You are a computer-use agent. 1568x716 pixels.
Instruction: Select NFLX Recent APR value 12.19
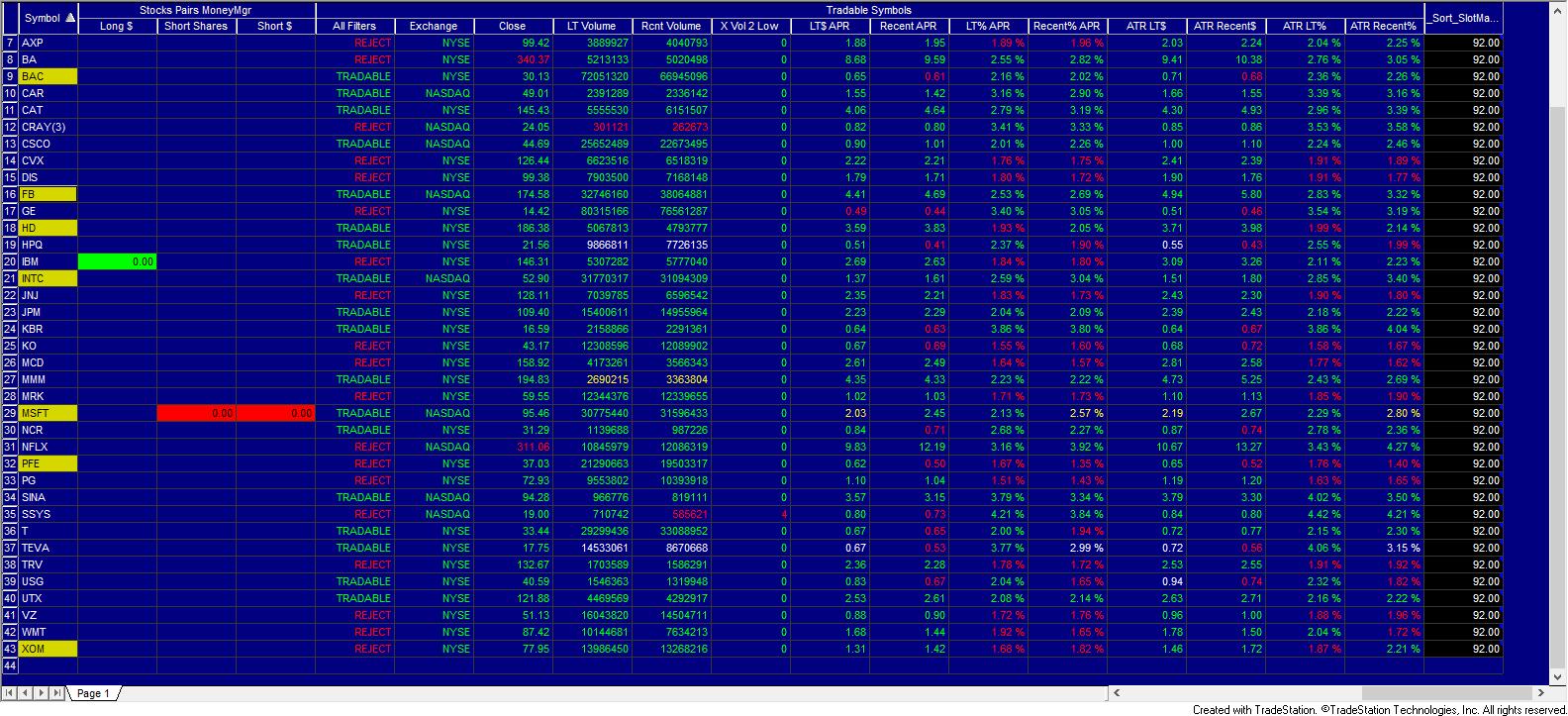tap(909, 447)
